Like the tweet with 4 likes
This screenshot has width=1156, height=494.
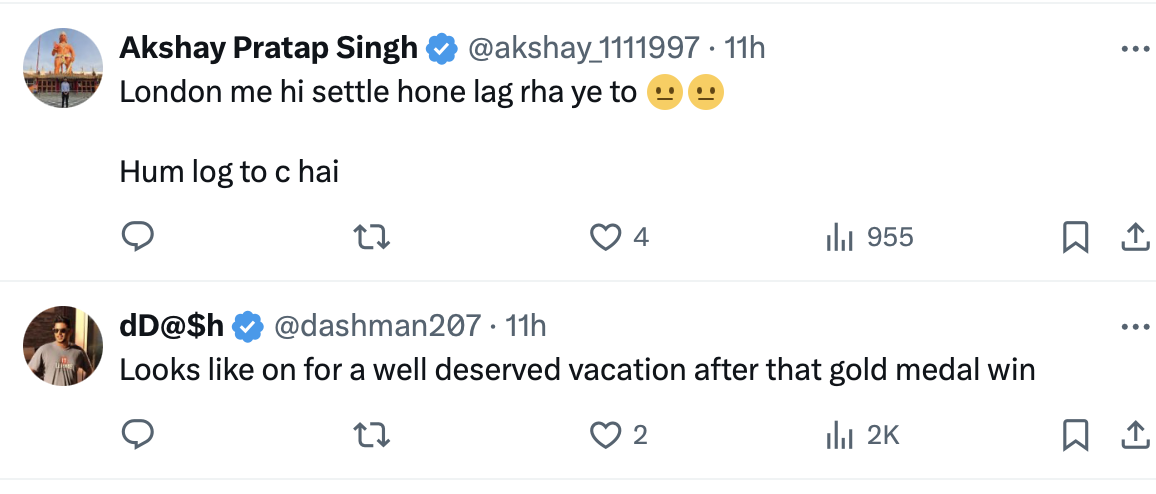[605, 237]
